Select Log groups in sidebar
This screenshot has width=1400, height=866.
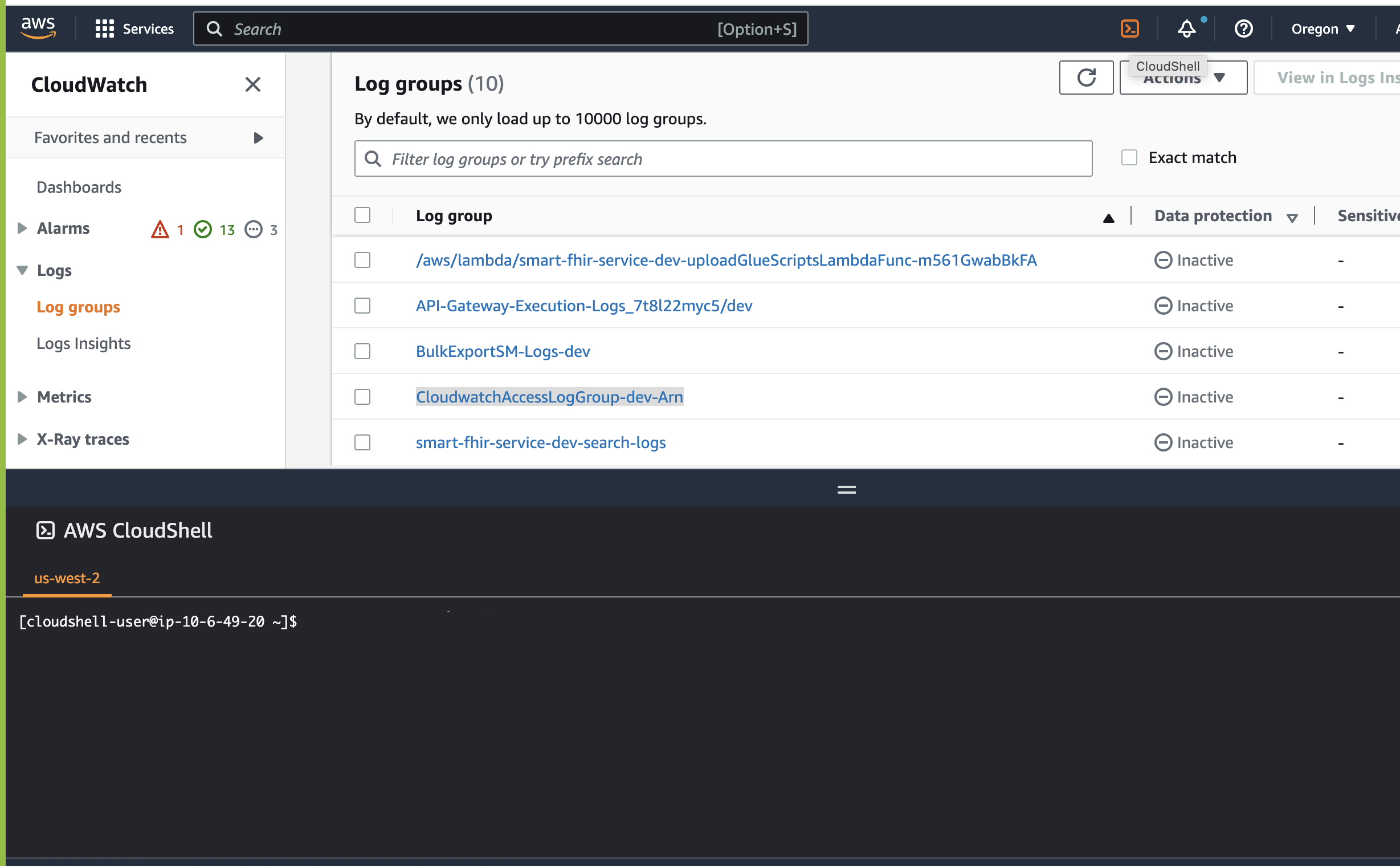(79, 307)
